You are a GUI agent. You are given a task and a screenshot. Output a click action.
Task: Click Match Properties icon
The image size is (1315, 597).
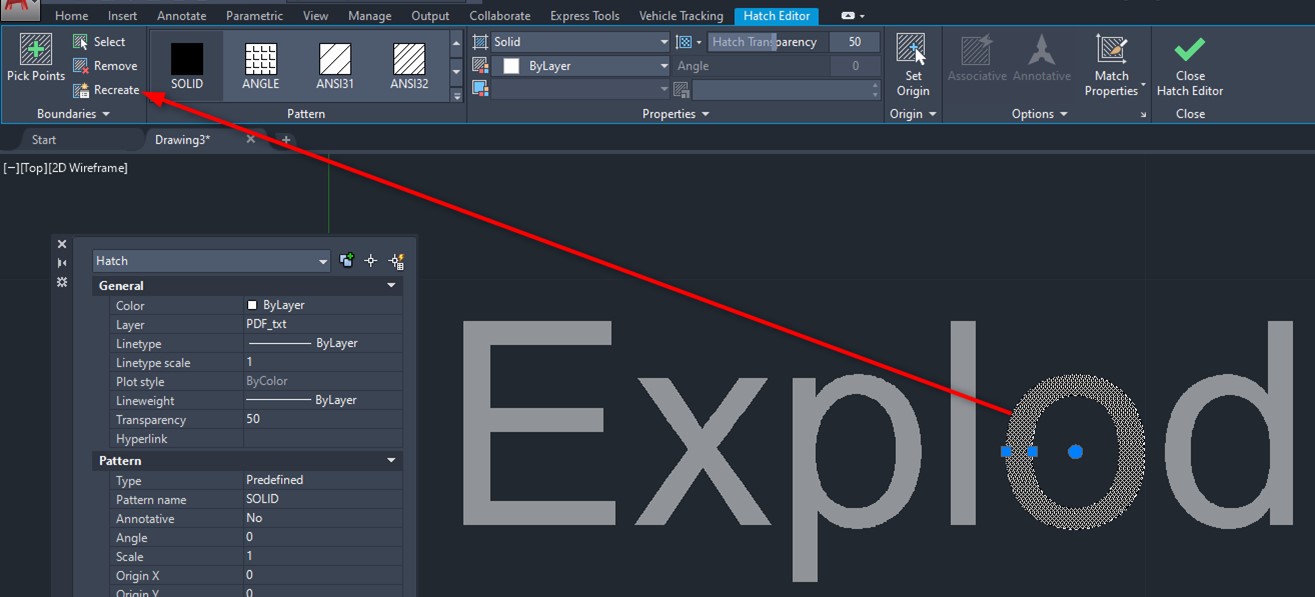1111,64
